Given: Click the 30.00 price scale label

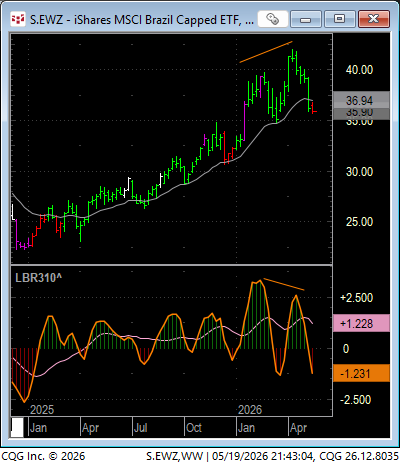Looking at the screenshot, I should click(x=359, y=172).
